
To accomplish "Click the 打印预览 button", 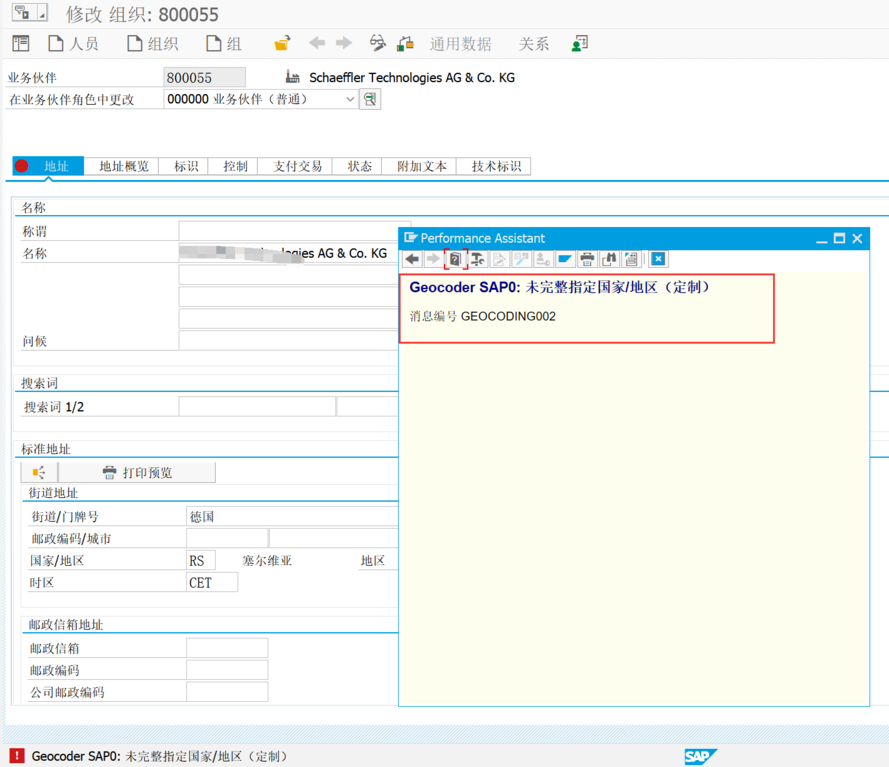I will tap(137, 472).
